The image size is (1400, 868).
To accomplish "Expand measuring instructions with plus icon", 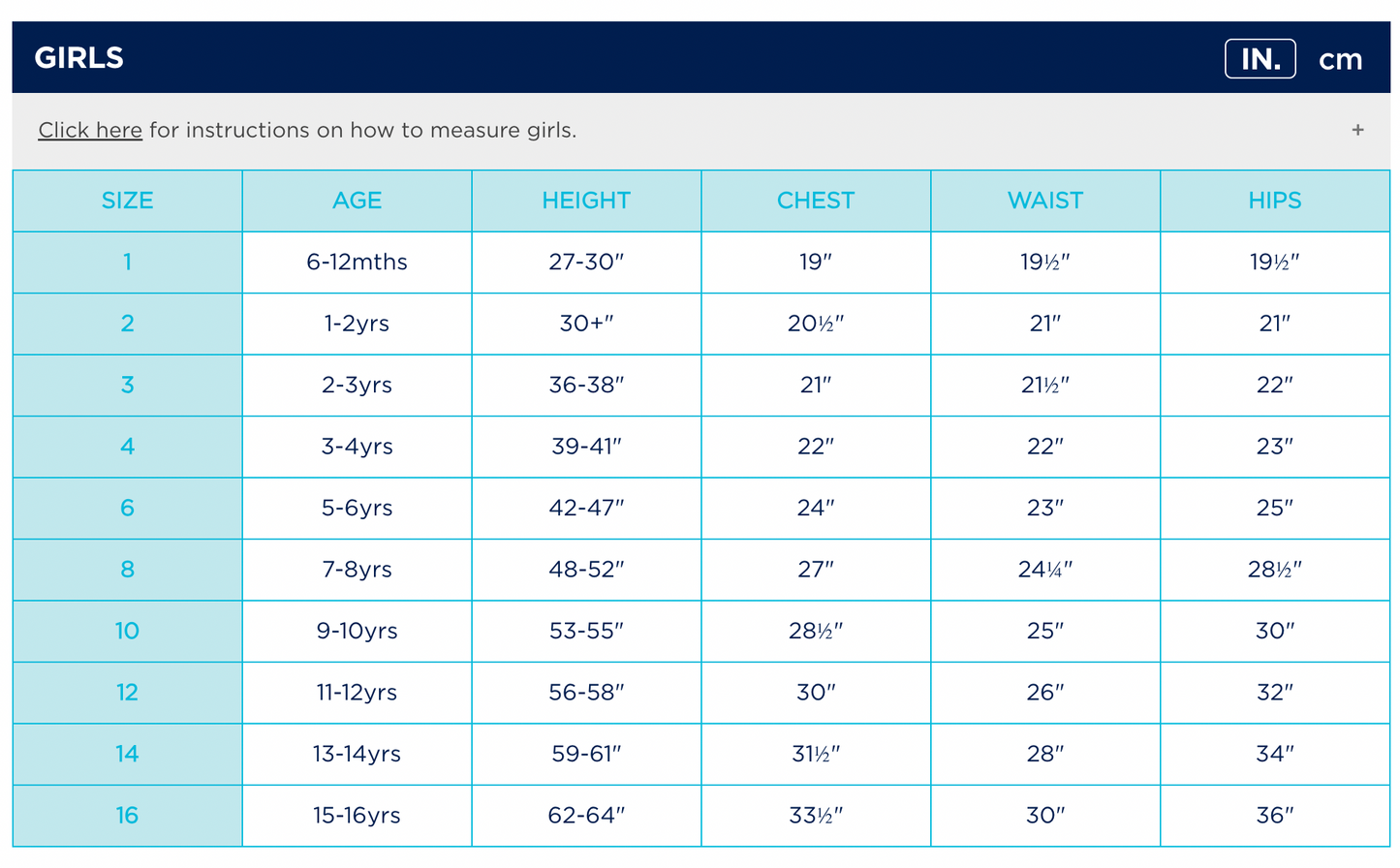I will [1357, 130].
